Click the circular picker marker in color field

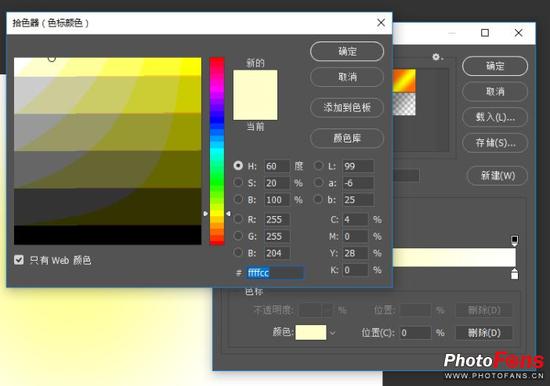pyautogui.click(x=52, y=59)
